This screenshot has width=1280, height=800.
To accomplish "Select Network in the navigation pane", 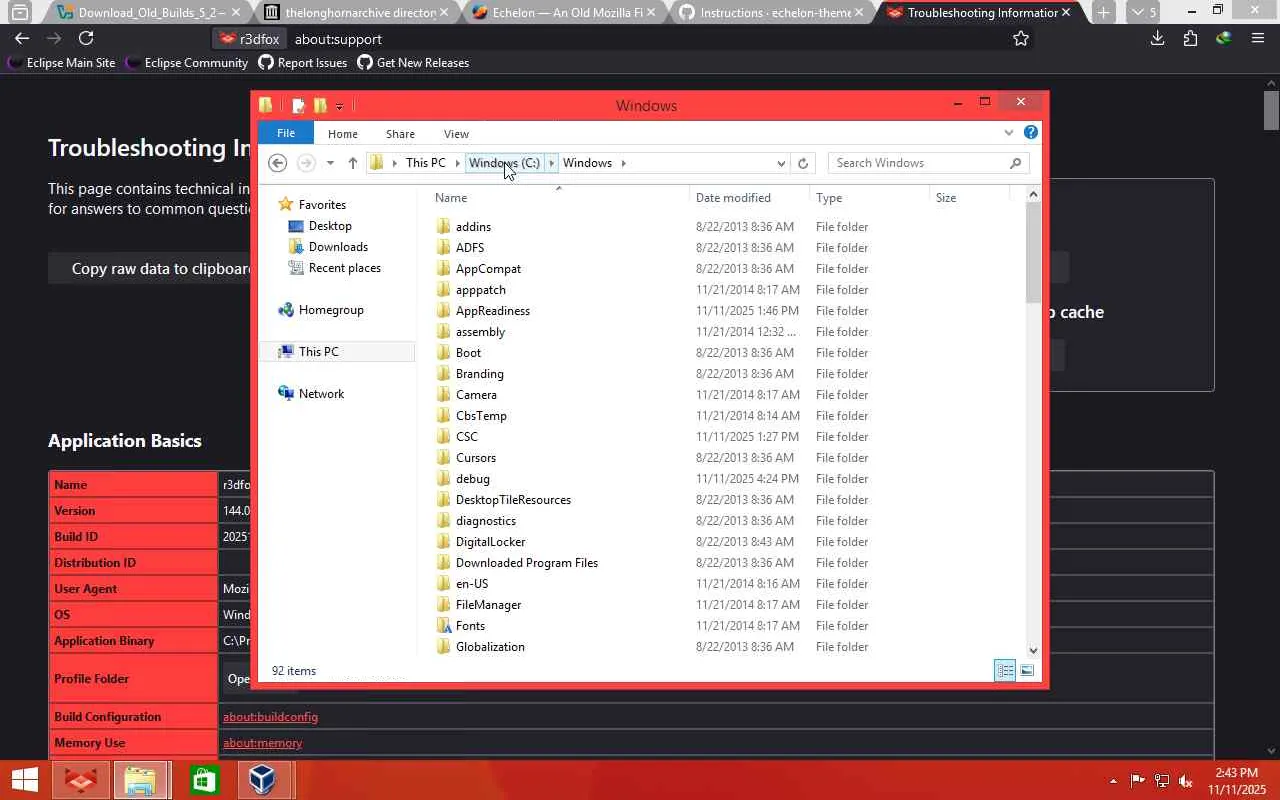I will point(321,394).
